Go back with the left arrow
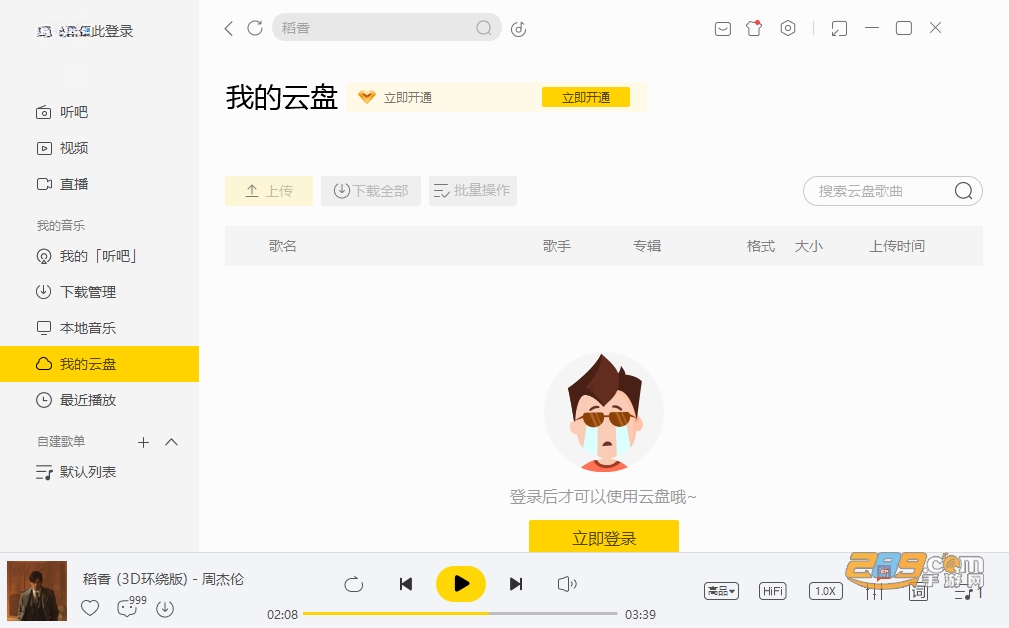Image resolution: width=1009 pixels, height=628 pixels. click(228, 28)
